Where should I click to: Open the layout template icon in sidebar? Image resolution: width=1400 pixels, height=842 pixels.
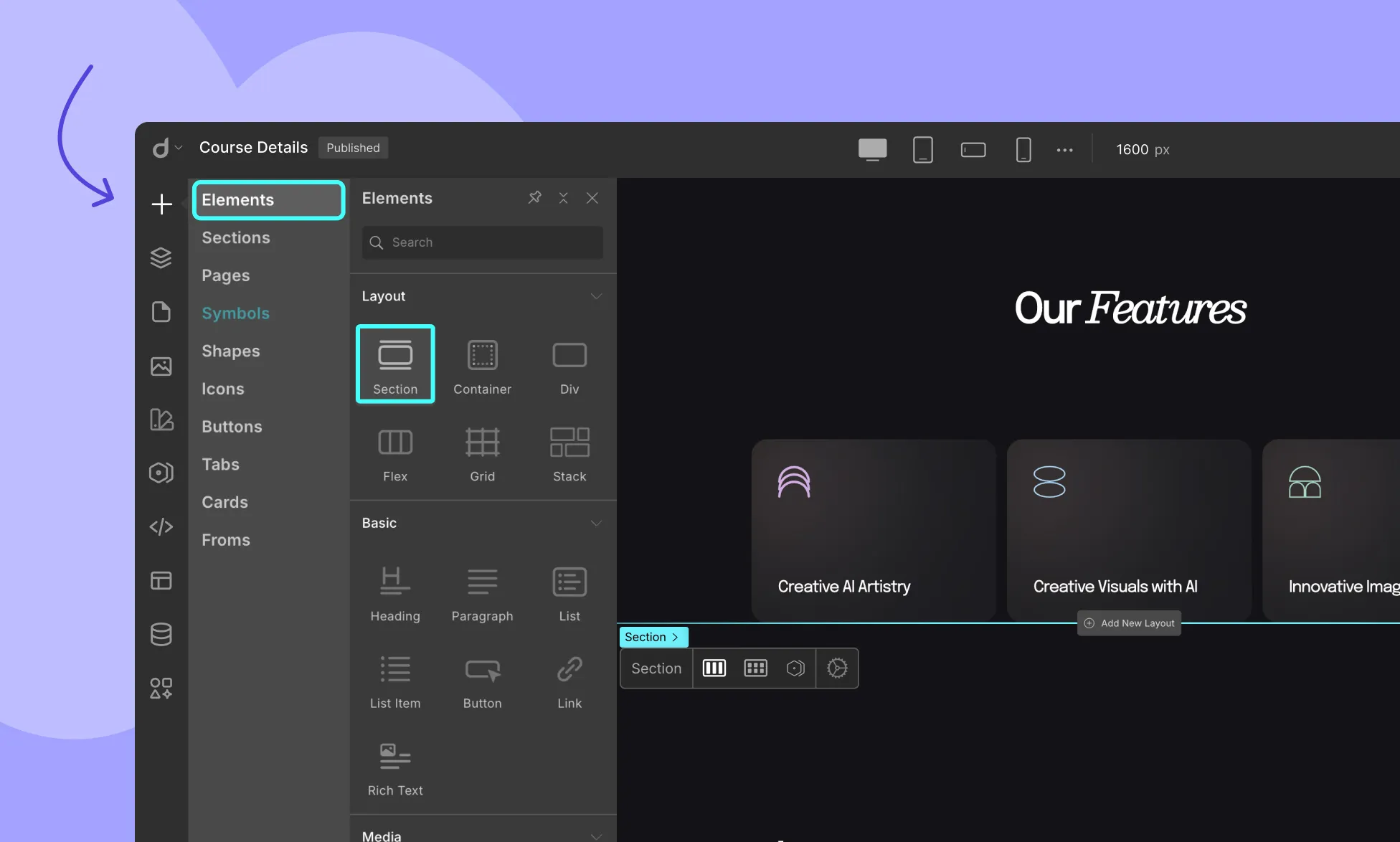(161, 580)
